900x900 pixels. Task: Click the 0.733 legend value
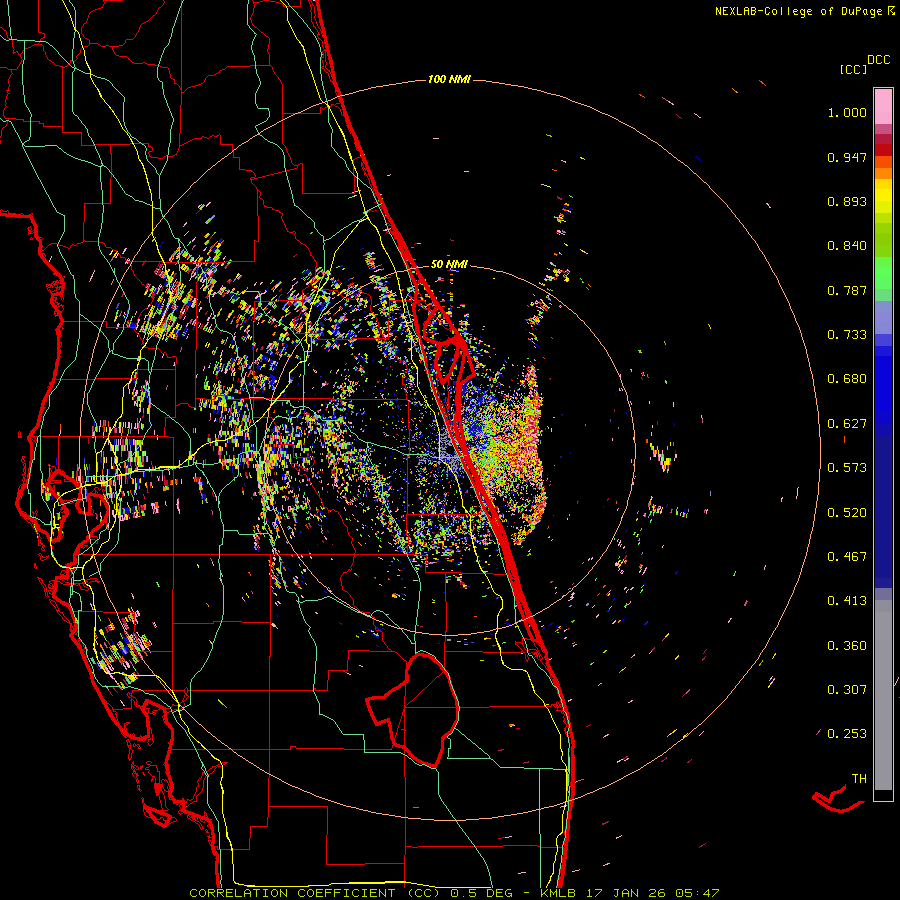click(x=847, y=335)
